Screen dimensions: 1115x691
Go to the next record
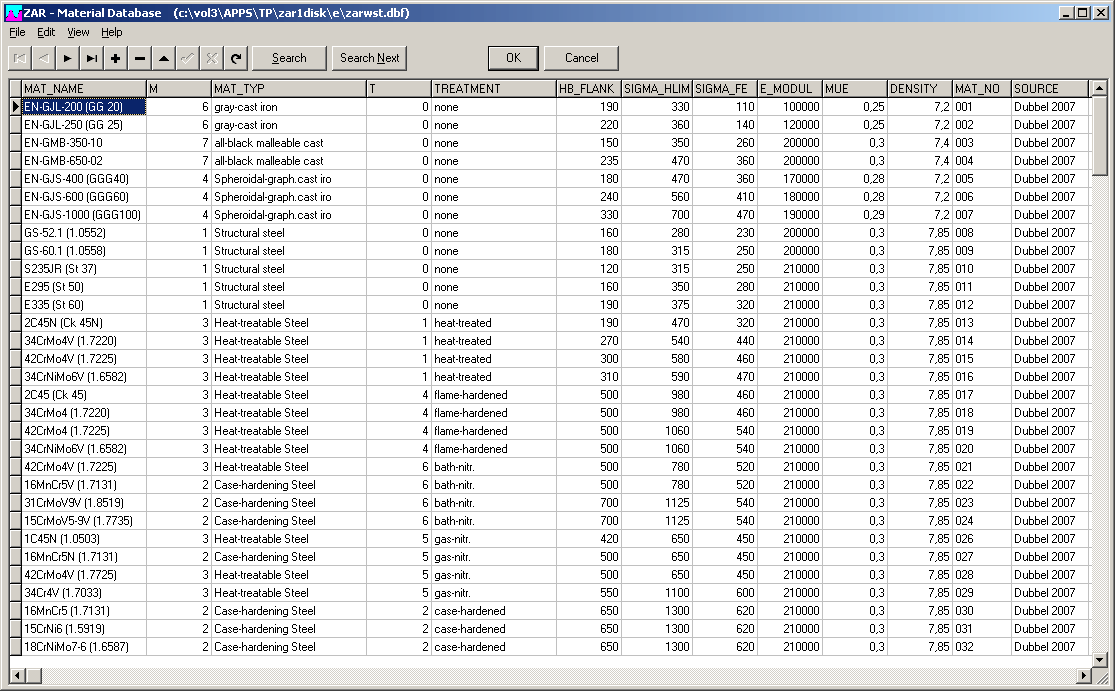pyautogui.click(x=68, y=58)
